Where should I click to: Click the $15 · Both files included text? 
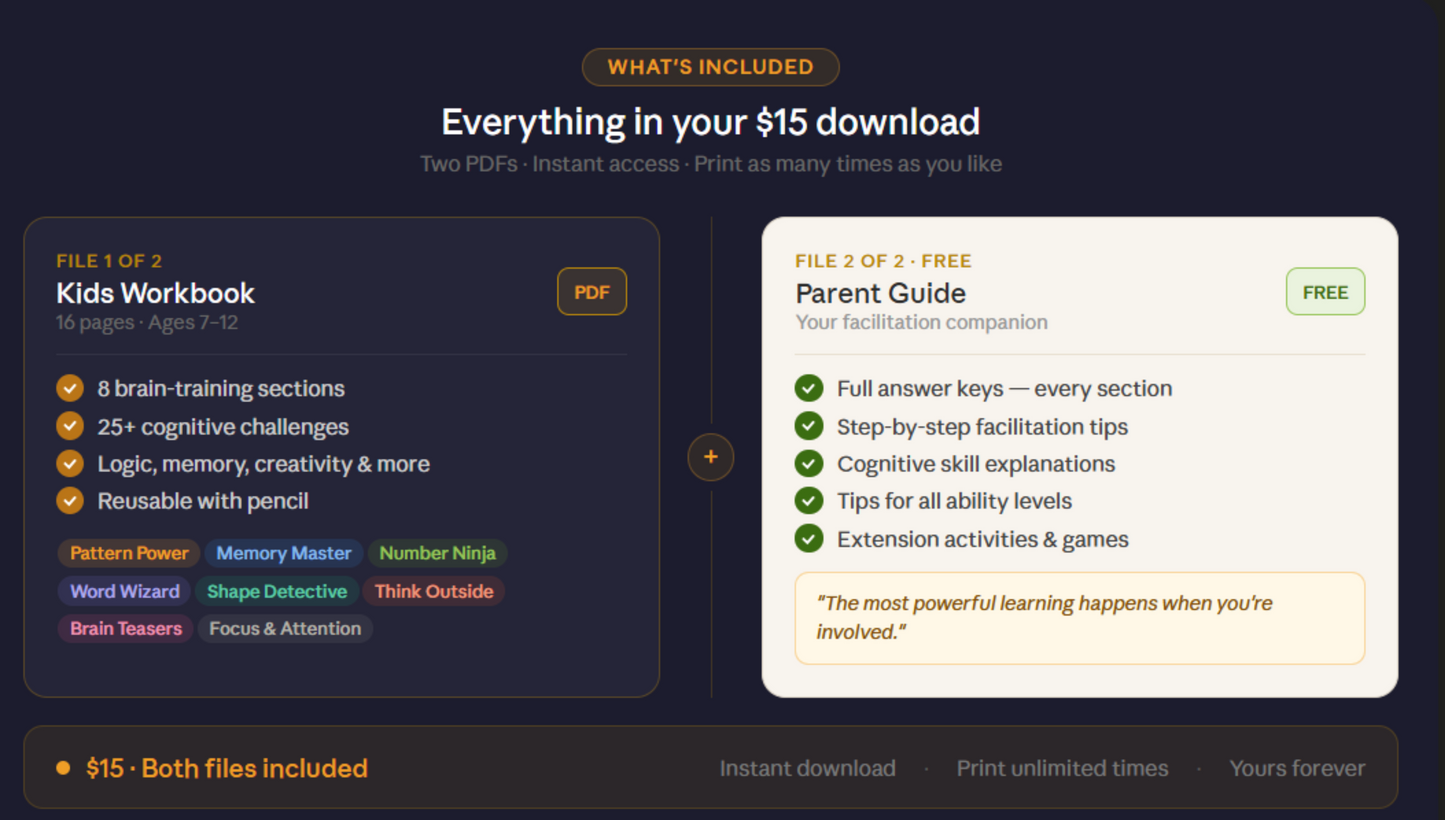[x=227, y=768]
